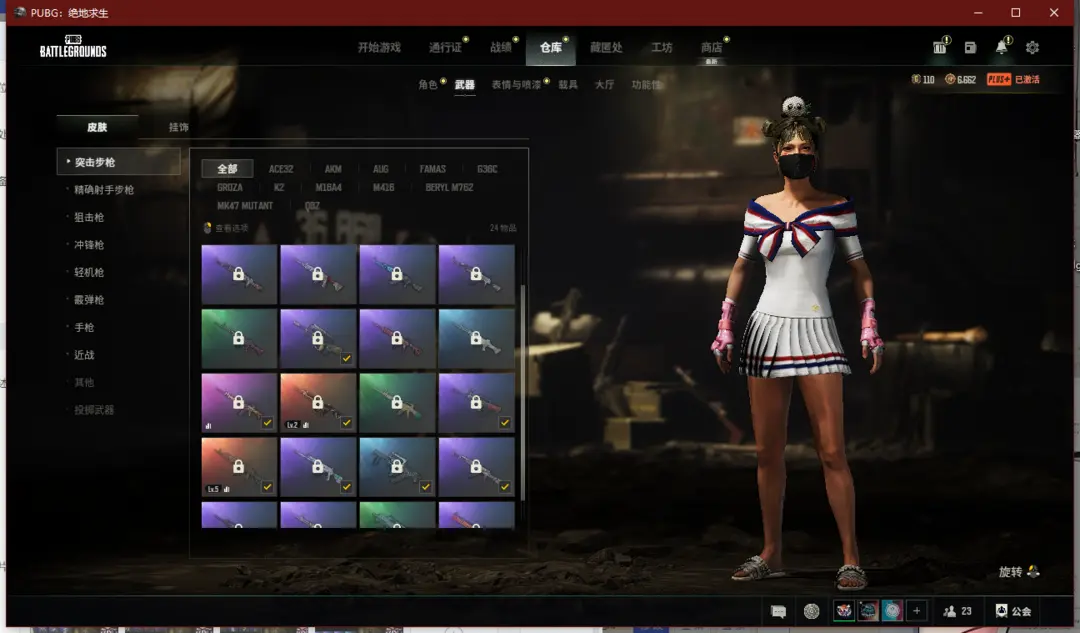The height and width of the screenshot is (633, 1080).
Task: Filter skins by QBZ
Action: coord(312,206)
